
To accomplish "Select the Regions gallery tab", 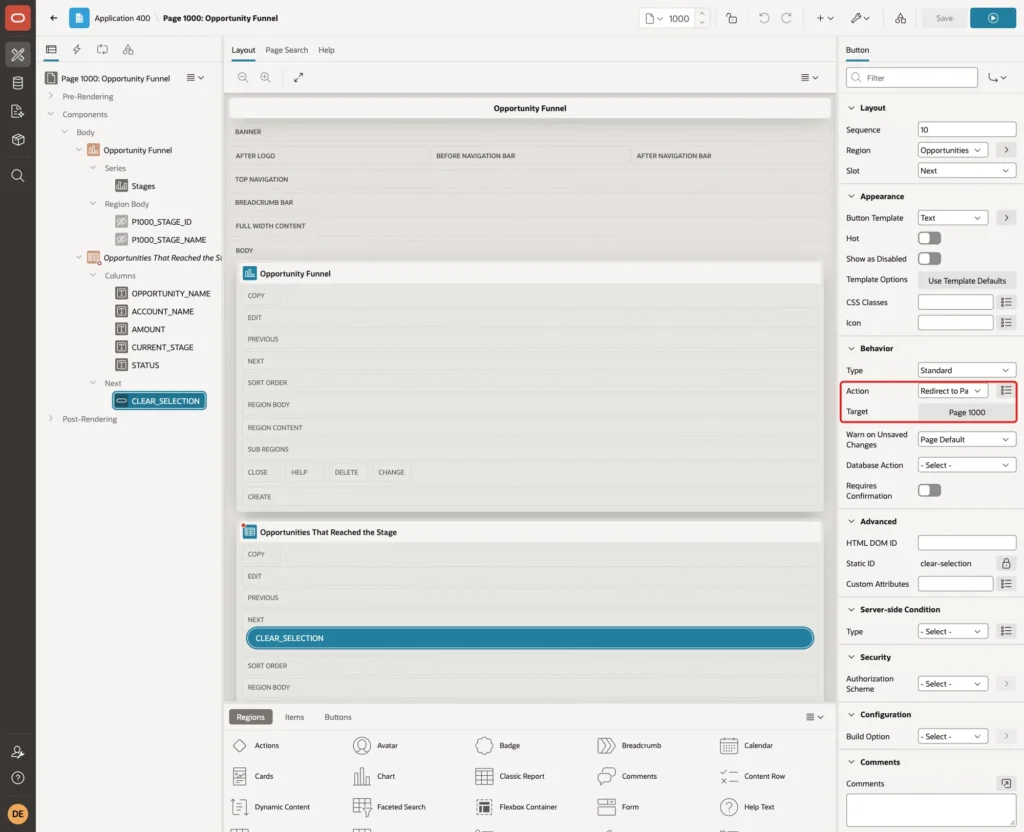I will [250, 717].
